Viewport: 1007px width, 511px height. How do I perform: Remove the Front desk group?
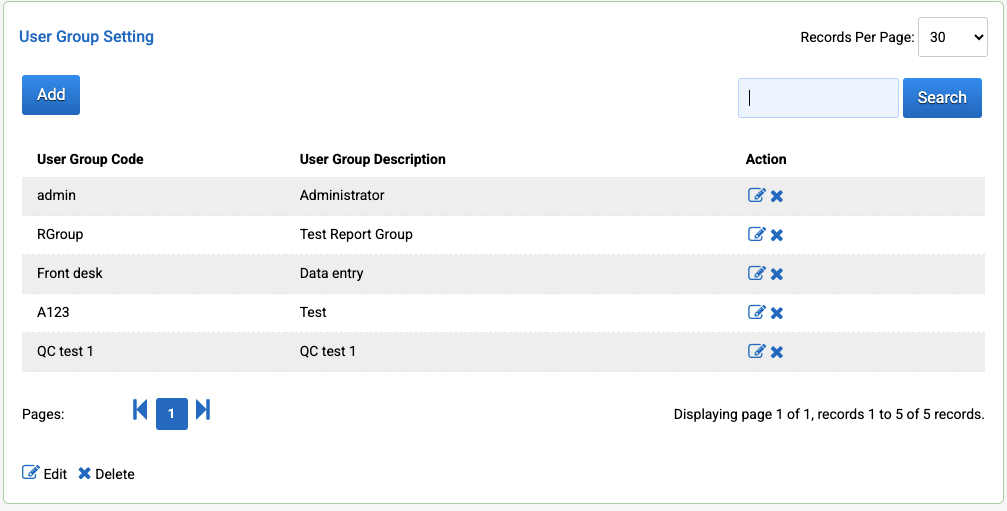[777, 274]
